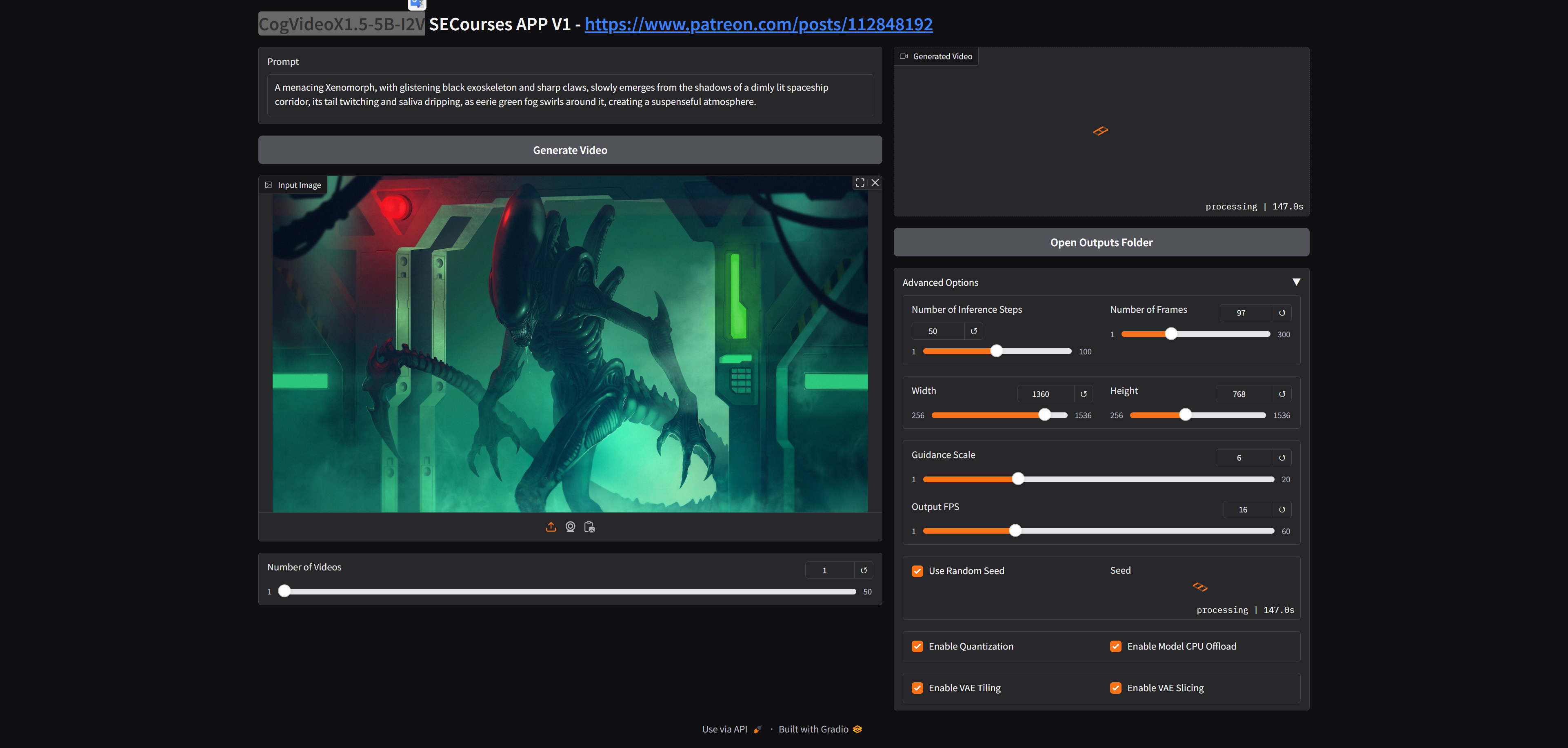
Task: Click into the Prompt text box
Action: tap(570, 95)
